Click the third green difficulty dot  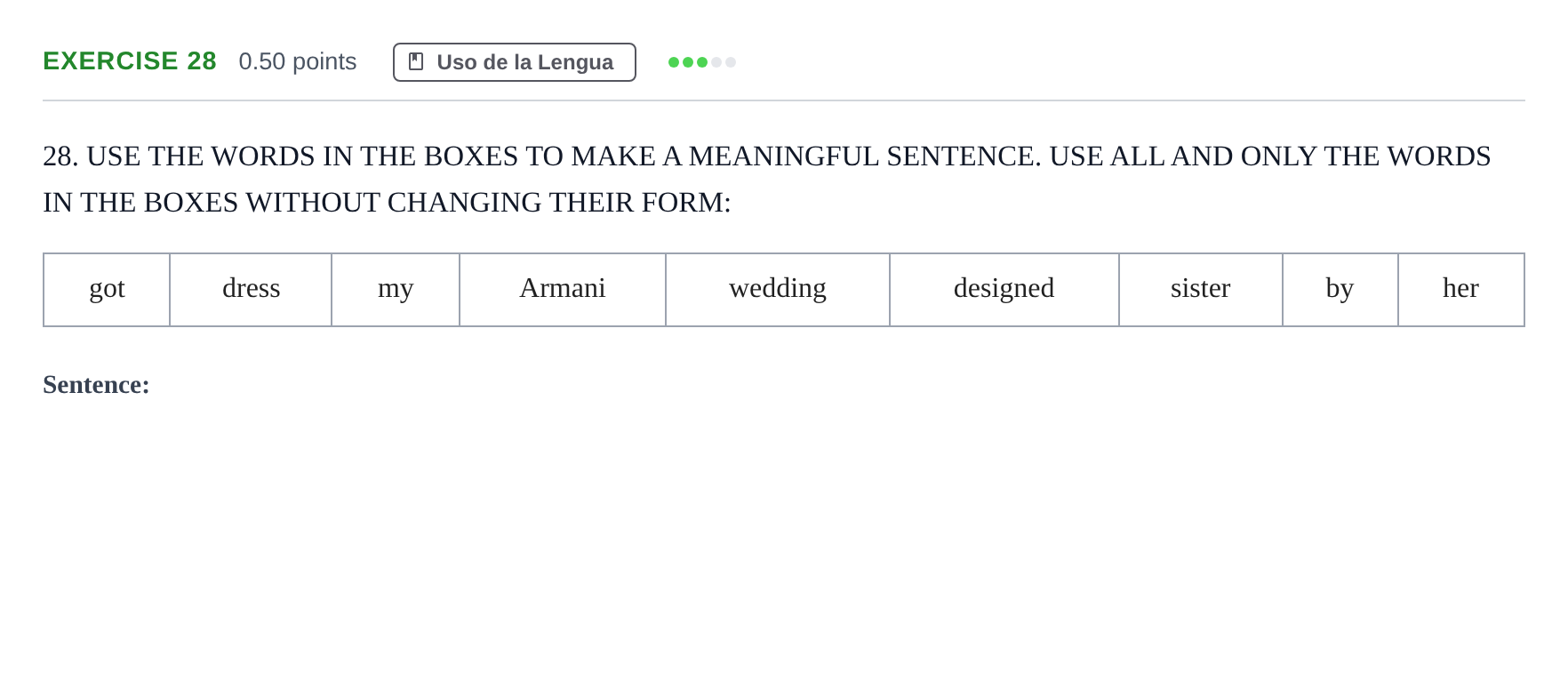point(702,62)
